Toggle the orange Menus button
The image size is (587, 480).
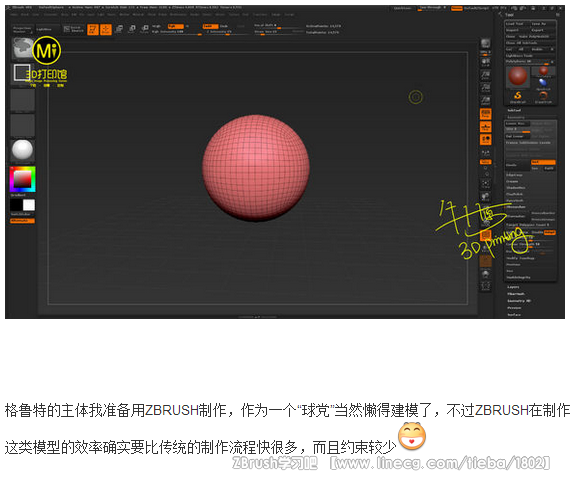point(457,8)
